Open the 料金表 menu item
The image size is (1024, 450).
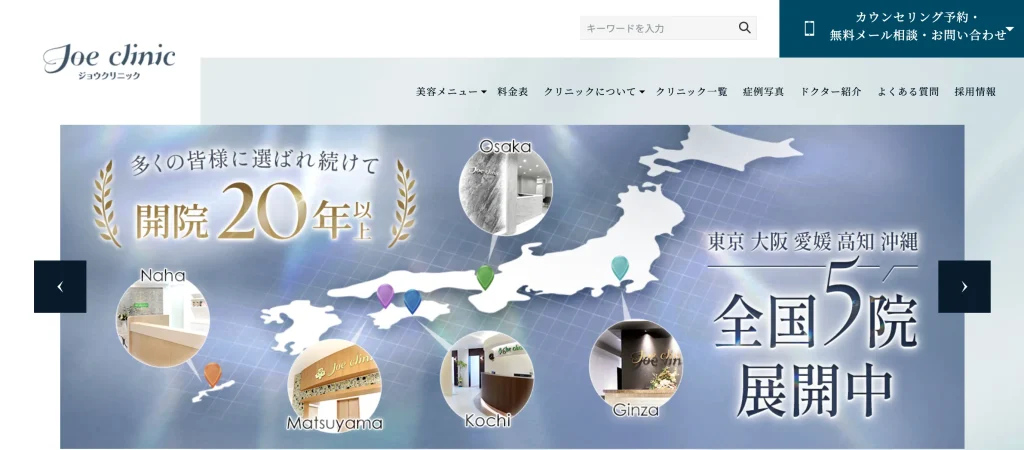513,92
